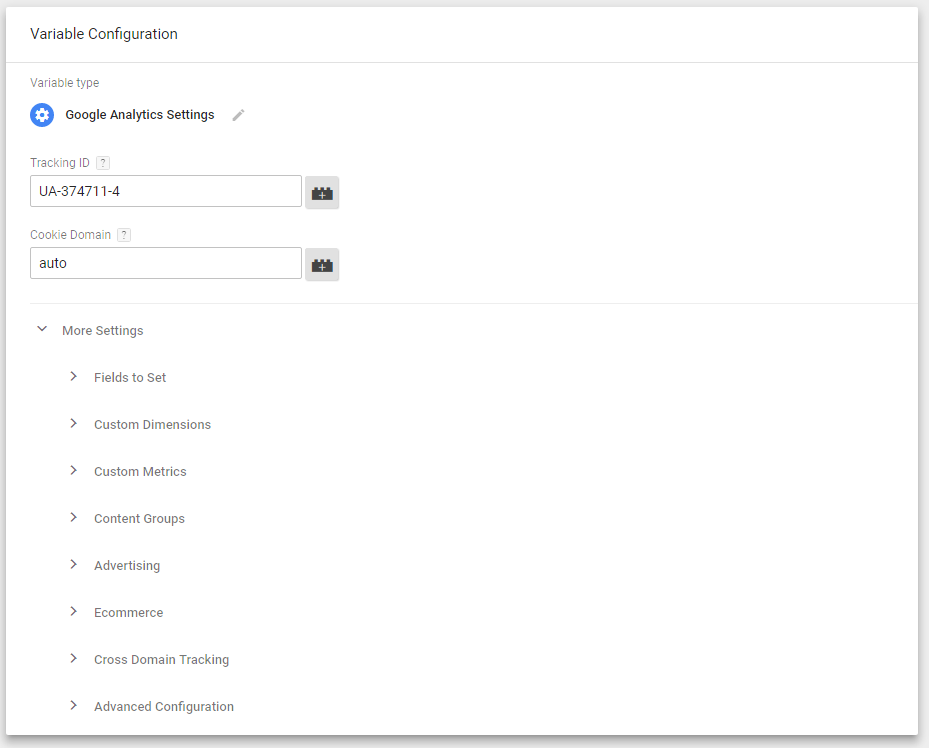Click the Google Analytics Settings label
Viewport: 929px width, 748px height.
tap(140, 115)
